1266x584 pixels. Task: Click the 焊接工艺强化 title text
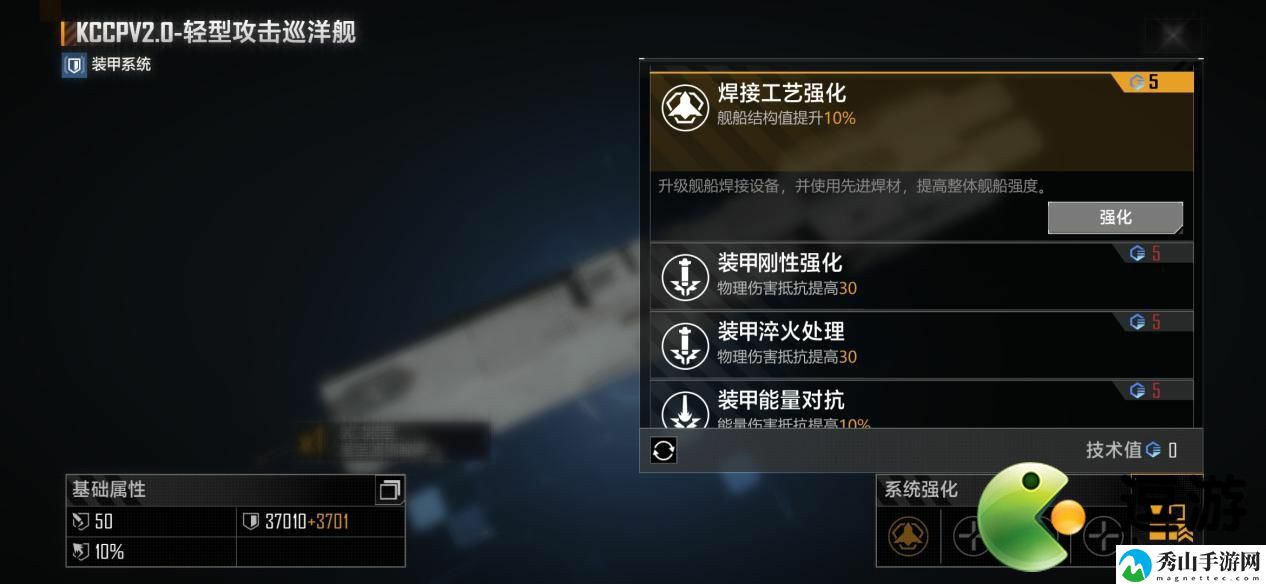click(782, 93)
